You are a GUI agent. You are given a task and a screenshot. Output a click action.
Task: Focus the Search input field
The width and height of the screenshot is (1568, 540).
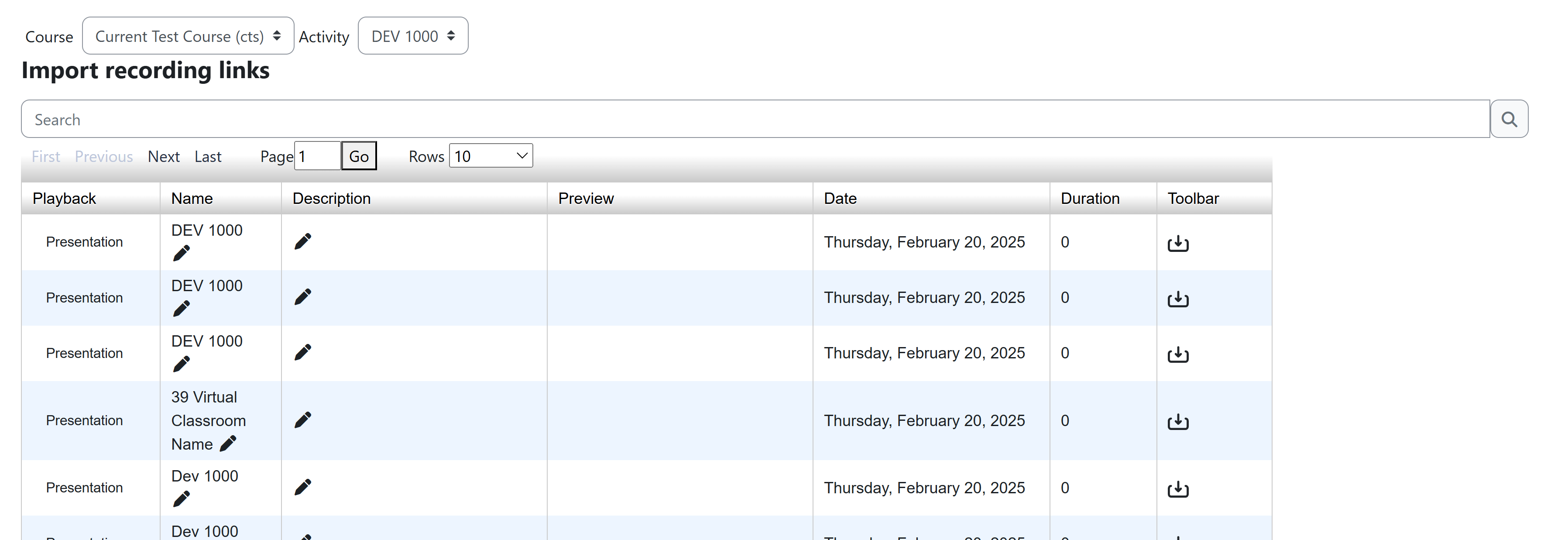tap(755, 119)
